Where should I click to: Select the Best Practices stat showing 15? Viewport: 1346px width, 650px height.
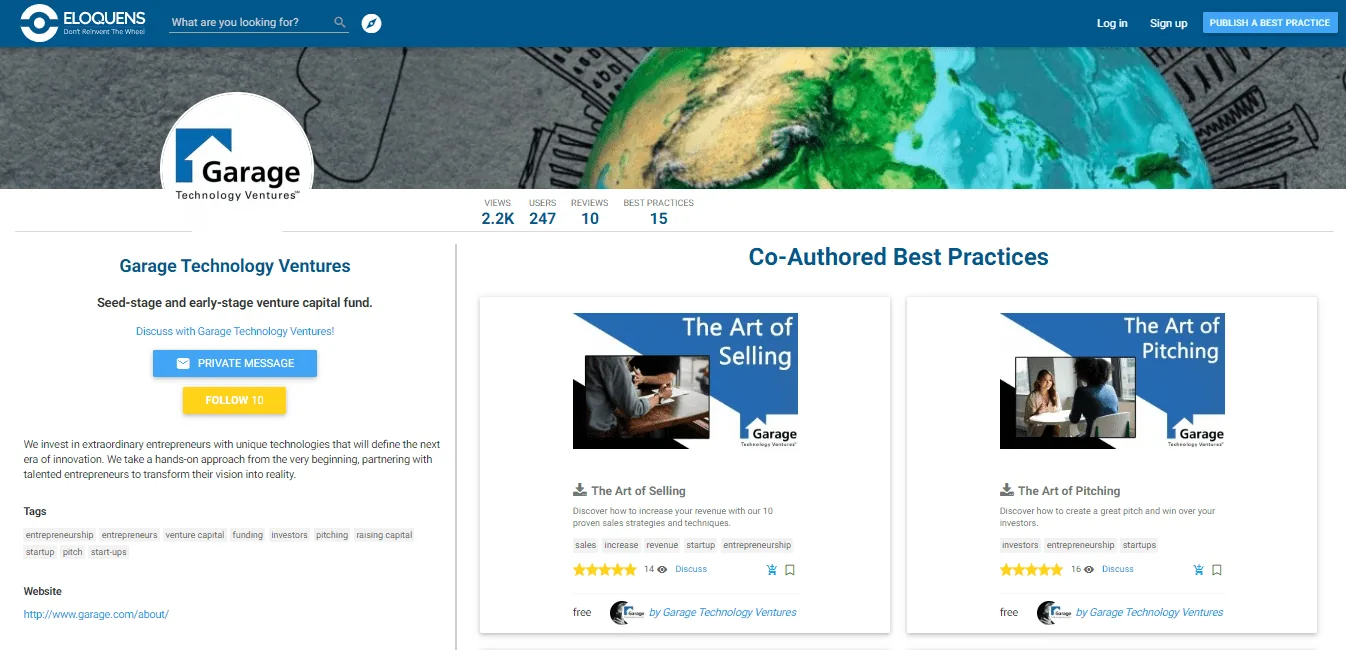coord(658,212)
